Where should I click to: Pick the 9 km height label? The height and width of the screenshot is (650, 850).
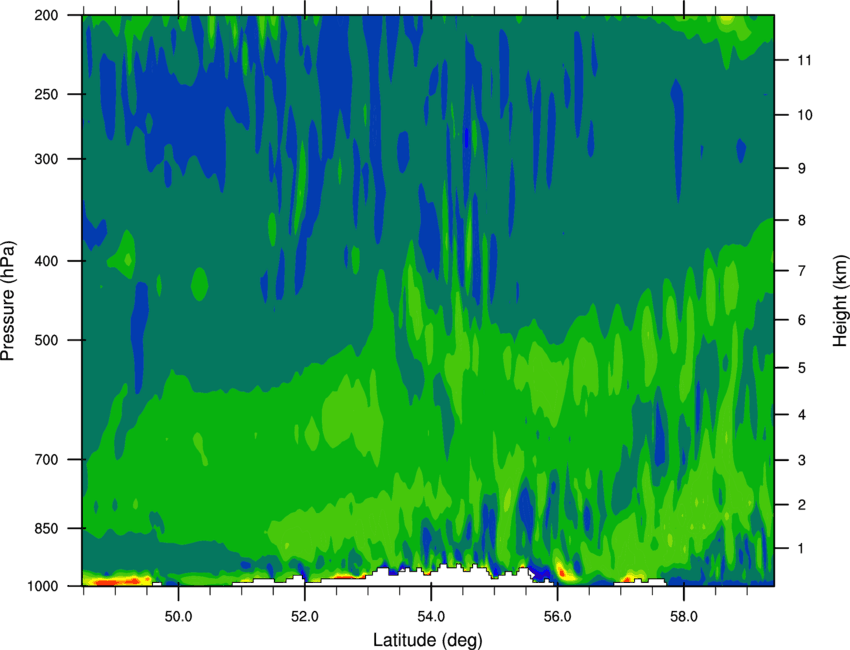click(802, 169)
